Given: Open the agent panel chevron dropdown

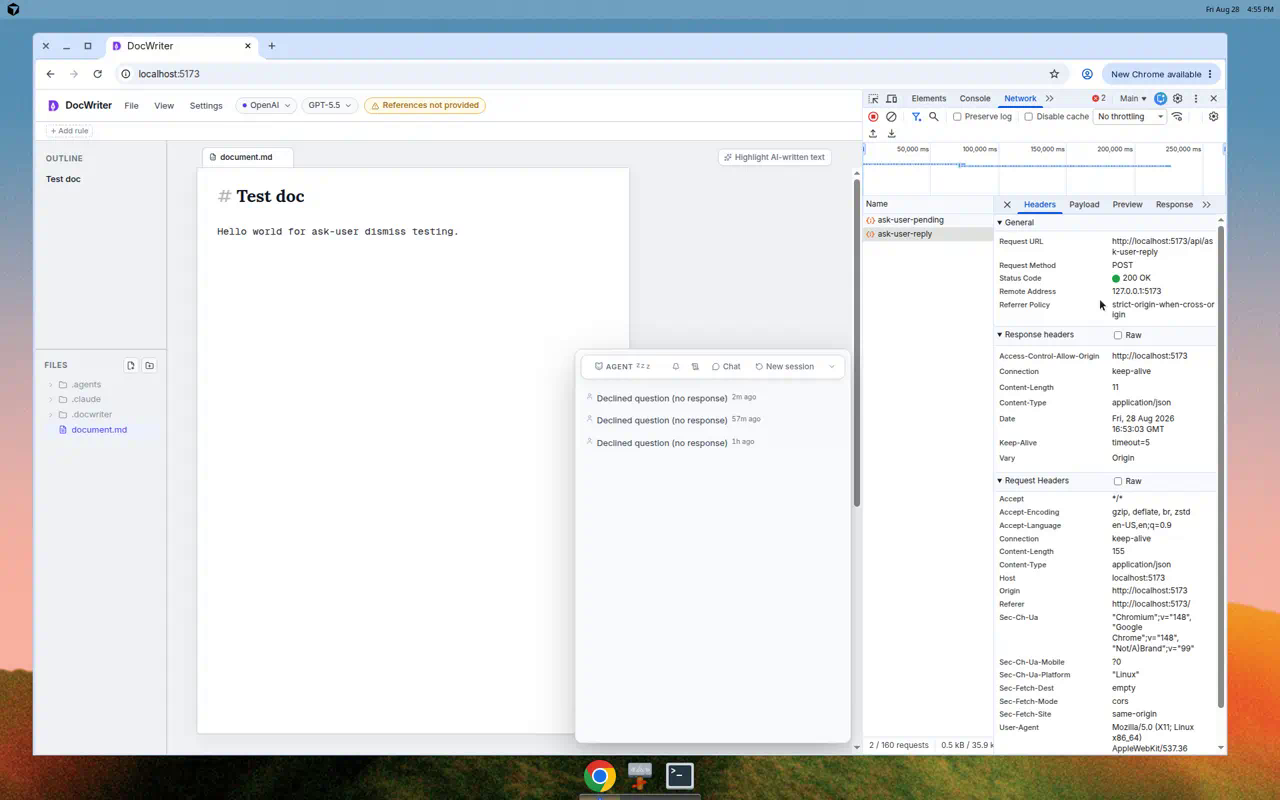Looking at the screenshot, I should point(832,367).
